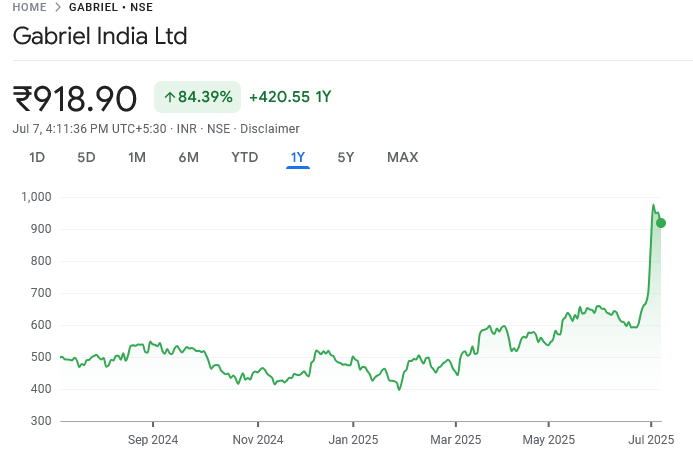
Task: Click the up-arrow icon in the percentage badge
Action: coord(170,97)
